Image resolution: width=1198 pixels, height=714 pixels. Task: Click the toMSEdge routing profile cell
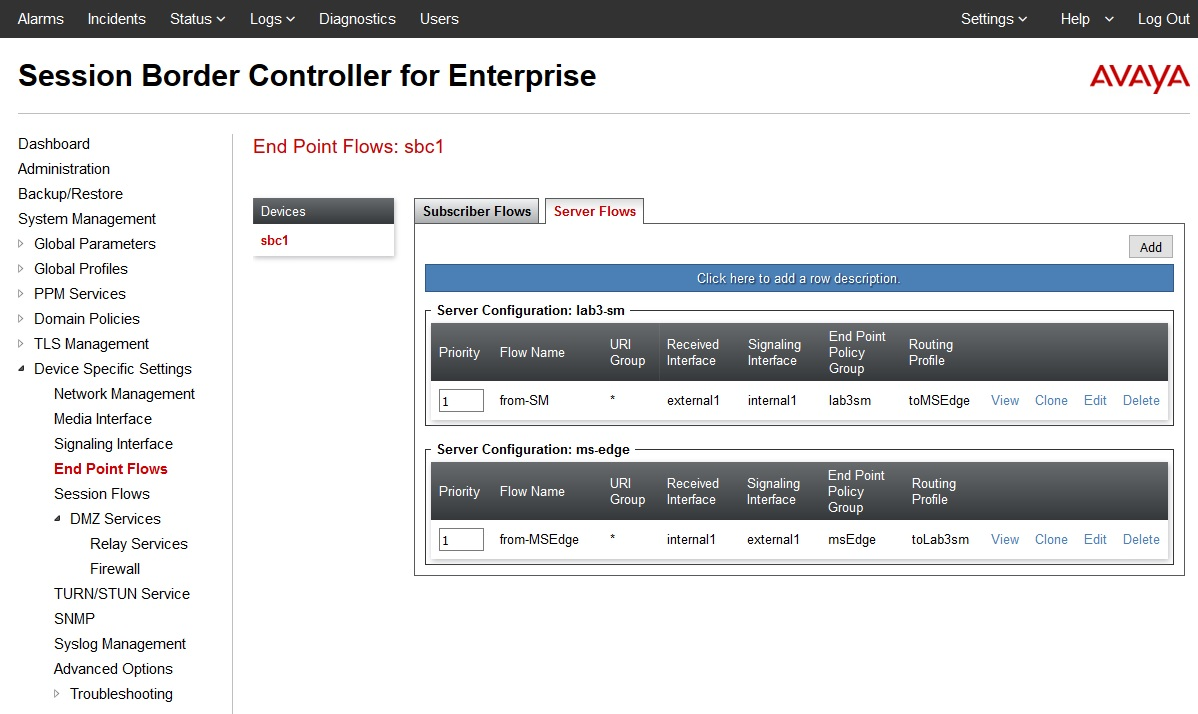pos(939,400)
